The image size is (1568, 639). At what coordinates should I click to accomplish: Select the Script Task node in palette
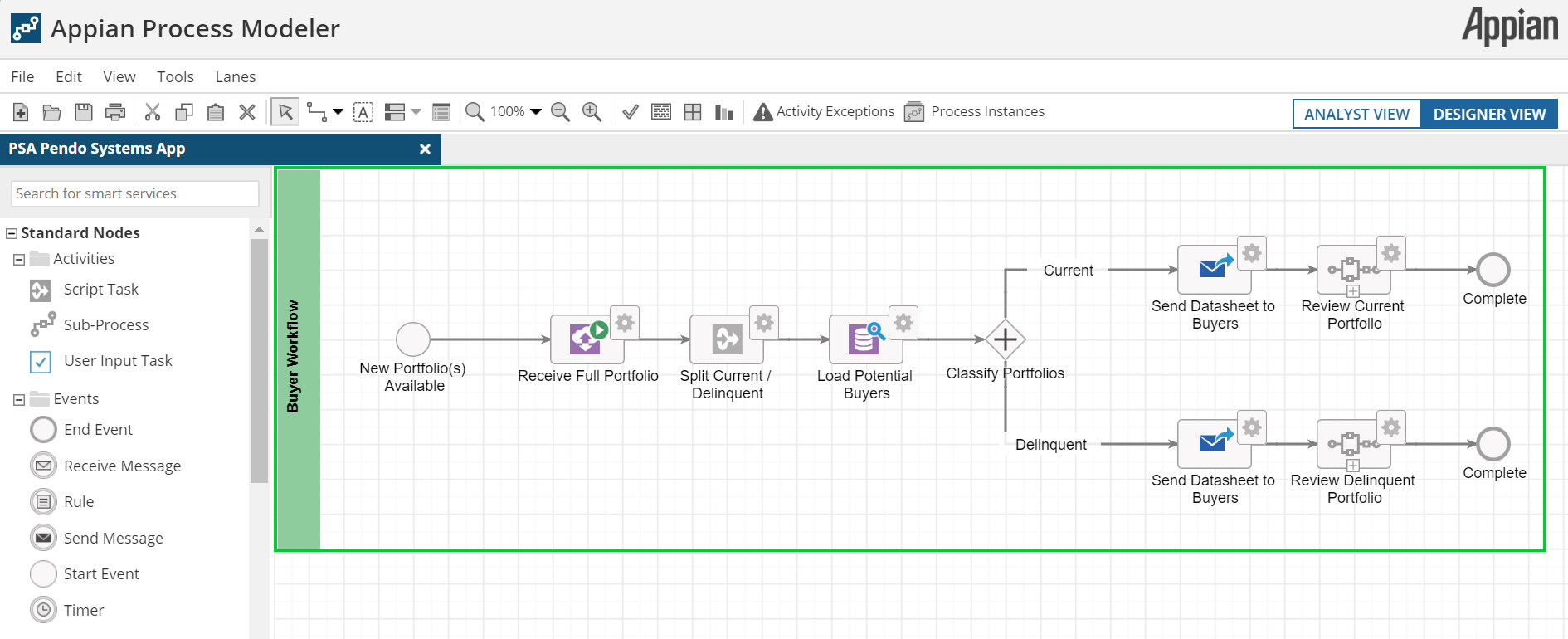click(84, 290)
